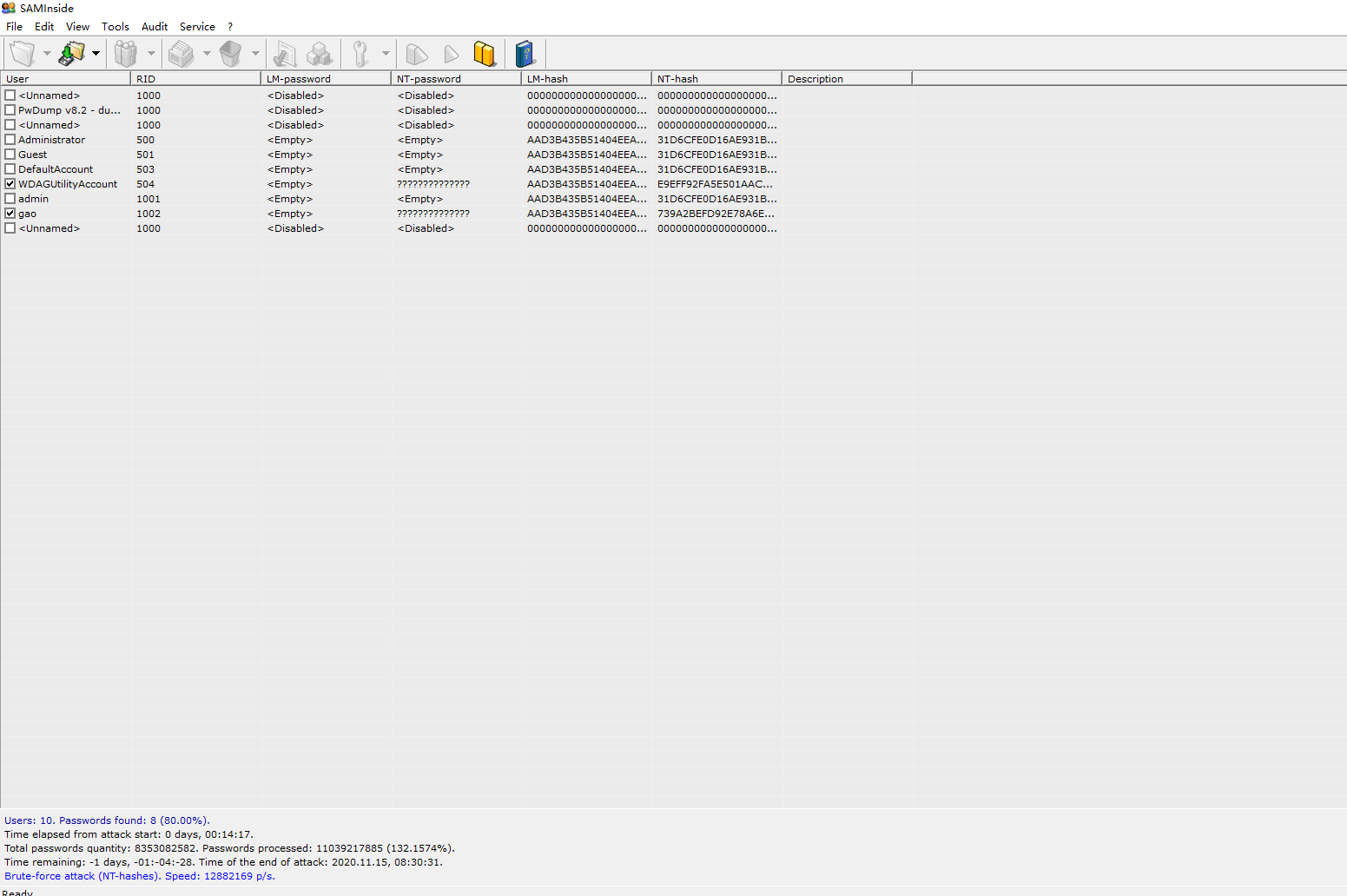1347x896 pixels.
Task: Click the checklist document toolbar icon
Action: coord(284,54)
